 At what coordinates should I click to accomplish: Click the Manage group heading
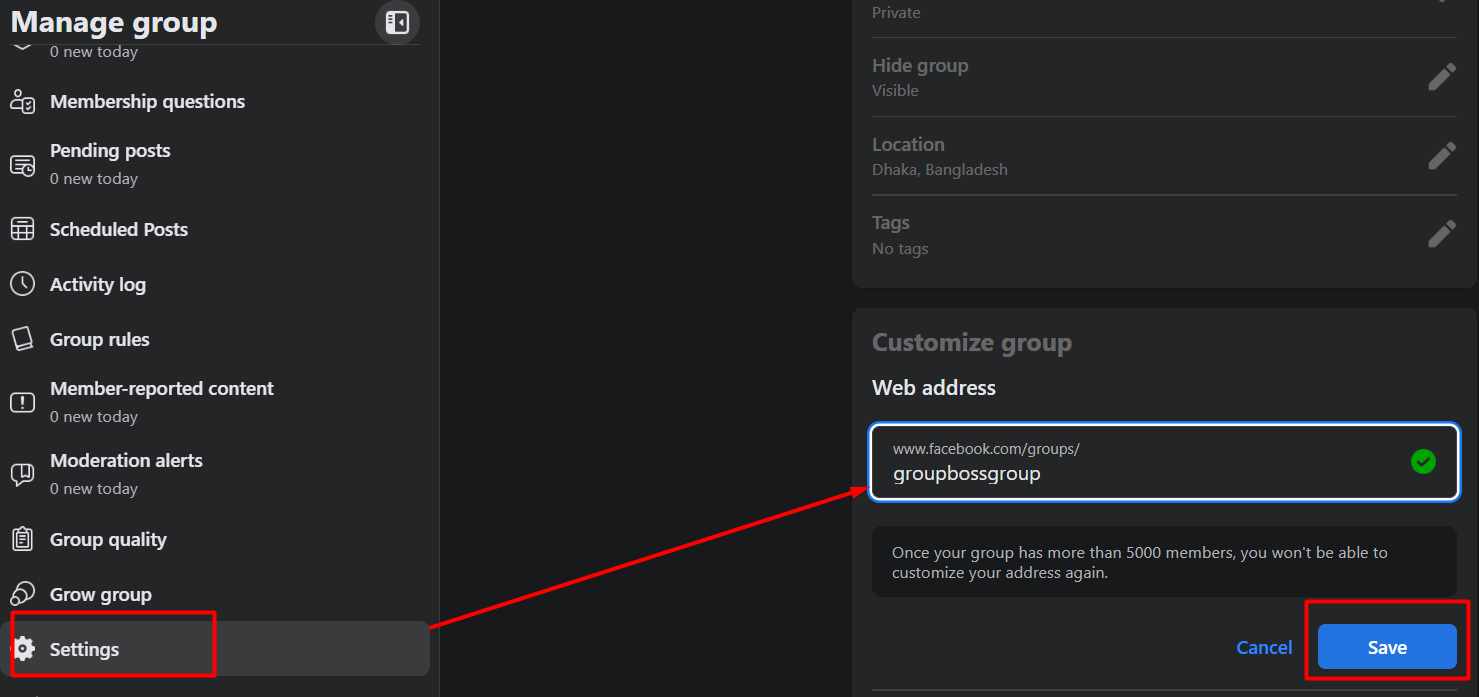pyautogui.click(x=113, y=22)
